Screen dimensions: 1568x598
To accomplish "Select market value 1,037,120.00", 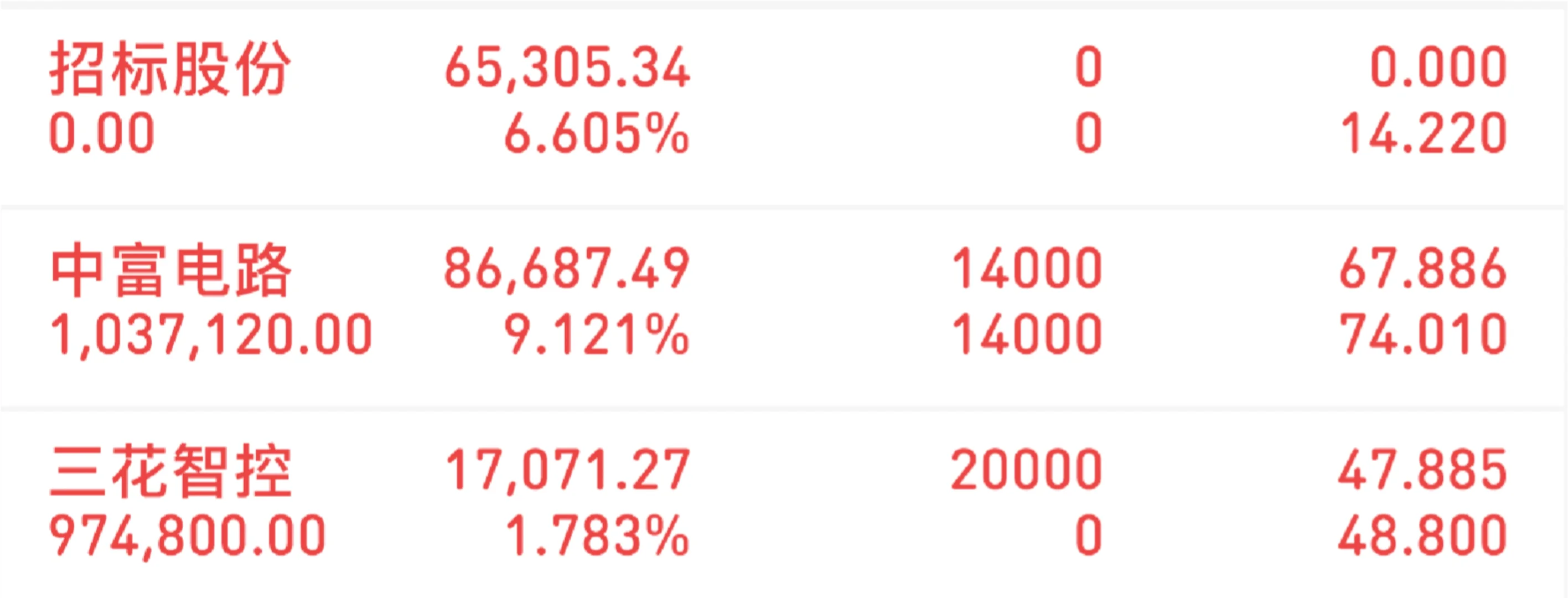I will click(211, 334).
